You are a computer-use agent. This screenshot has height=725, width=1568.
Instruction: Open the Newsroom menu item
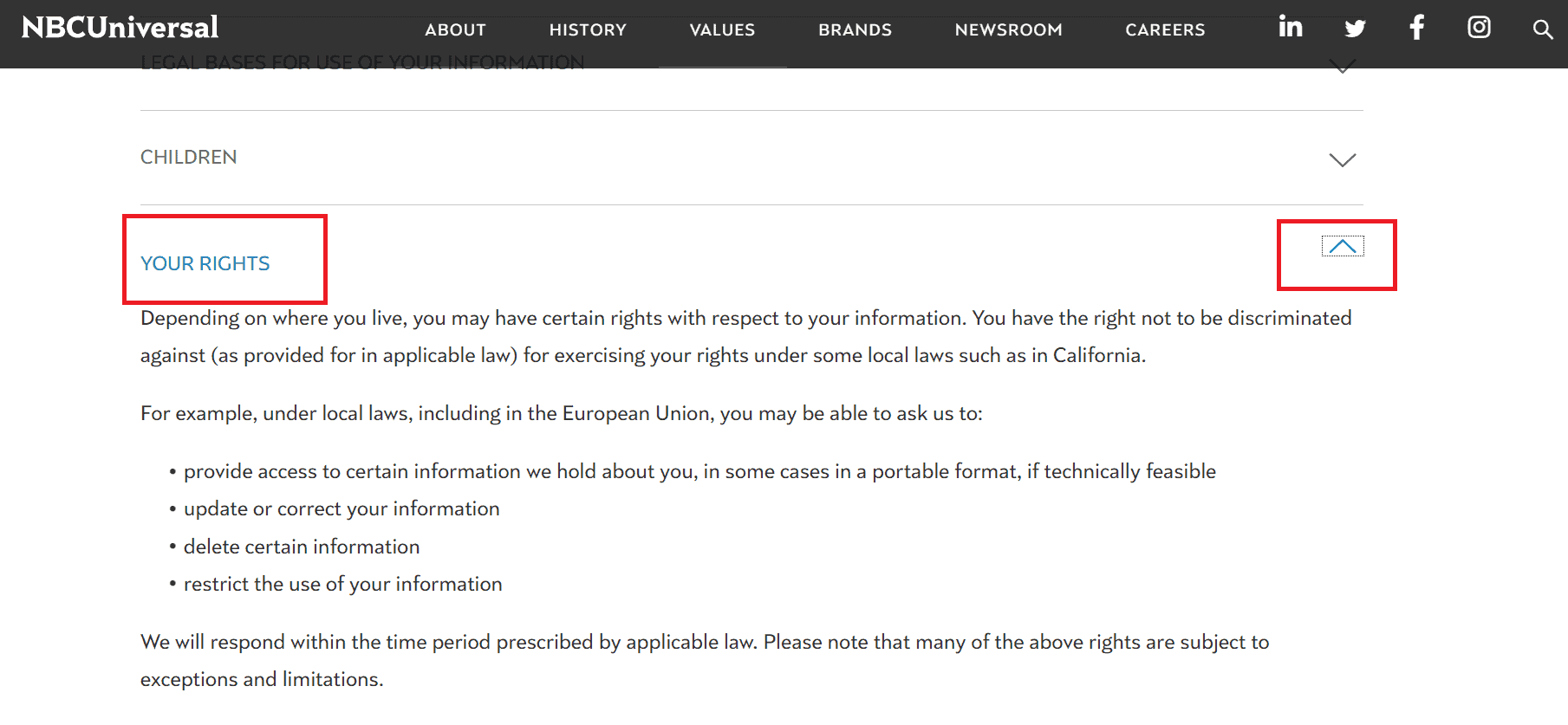[x=1008, y=29]
